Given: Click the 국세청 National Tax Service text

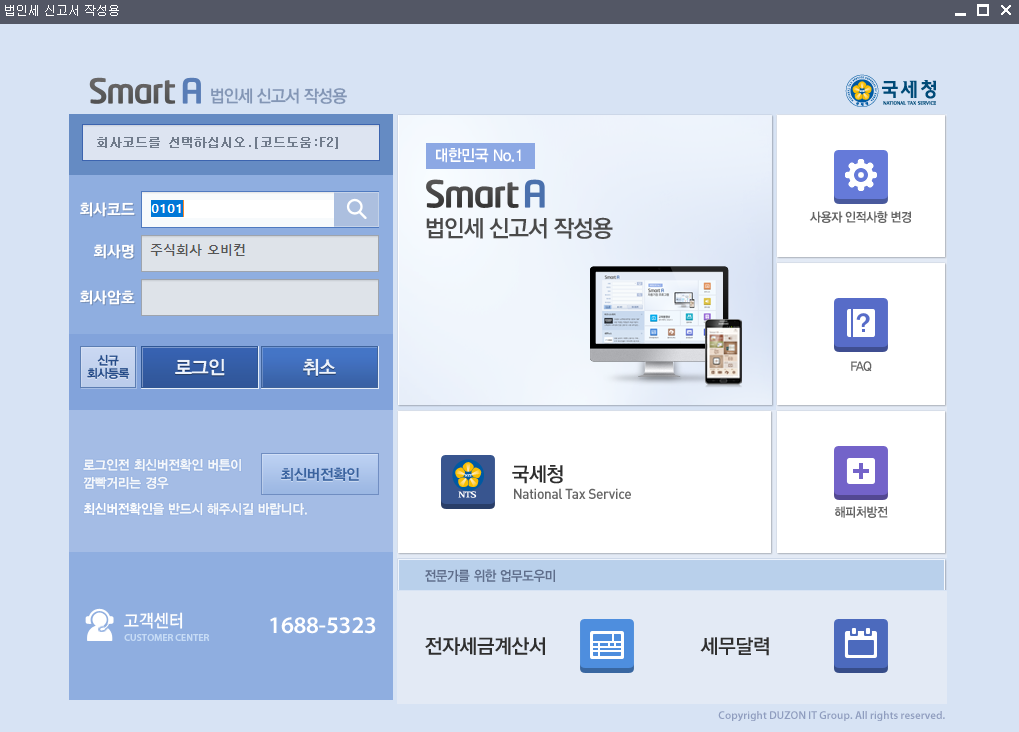Looking at the screenshot, I should pyautogui.click(x=572, y=482).
